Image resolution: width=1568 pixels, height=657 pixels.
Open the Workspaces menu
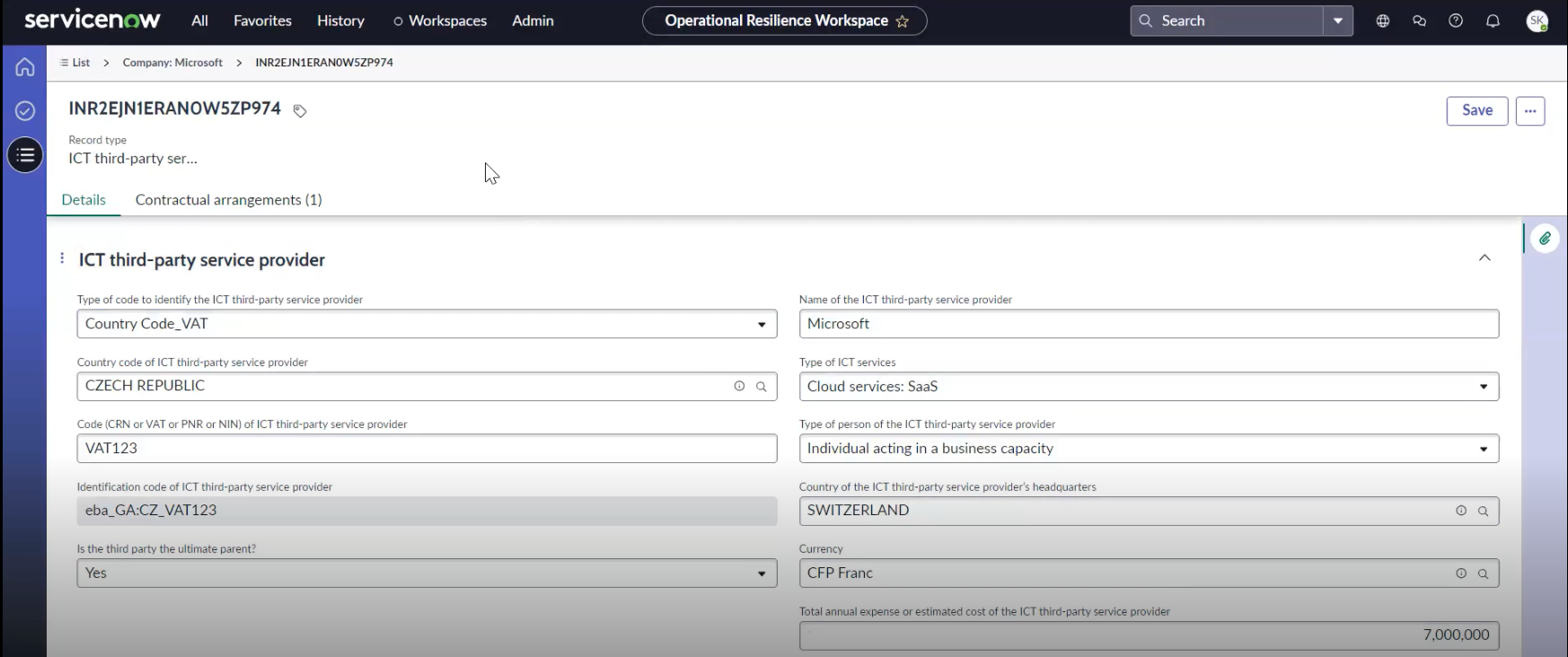[x=440, y=21]
